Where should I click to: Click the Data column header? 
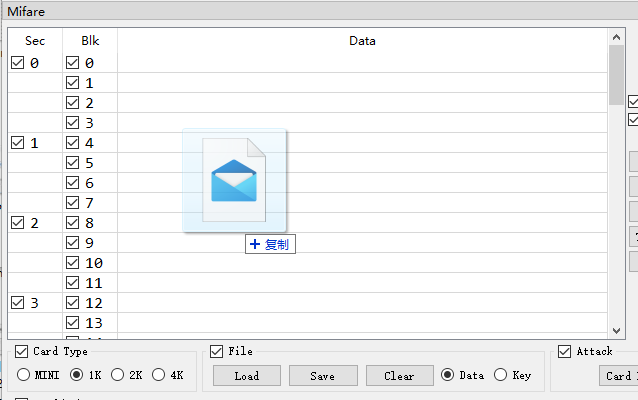(362, 41)
